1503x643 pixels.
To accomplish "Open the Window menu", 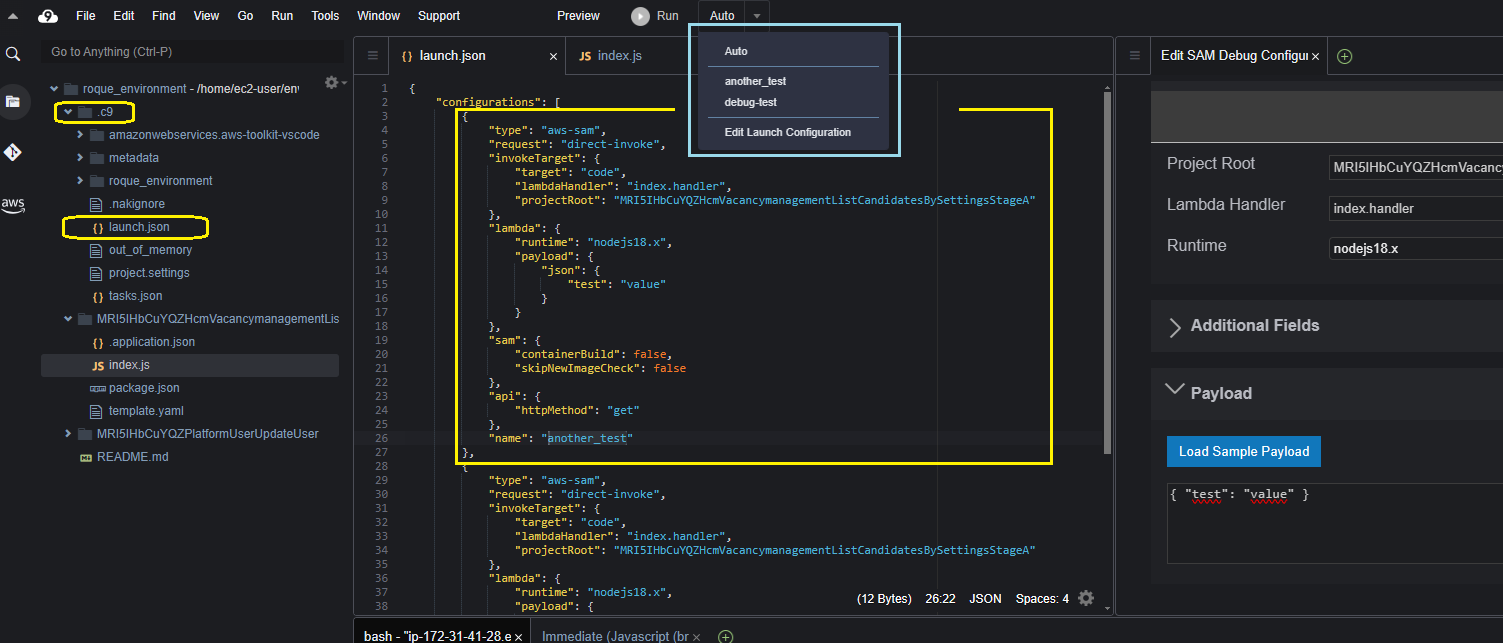I will [x=379, y=16].
